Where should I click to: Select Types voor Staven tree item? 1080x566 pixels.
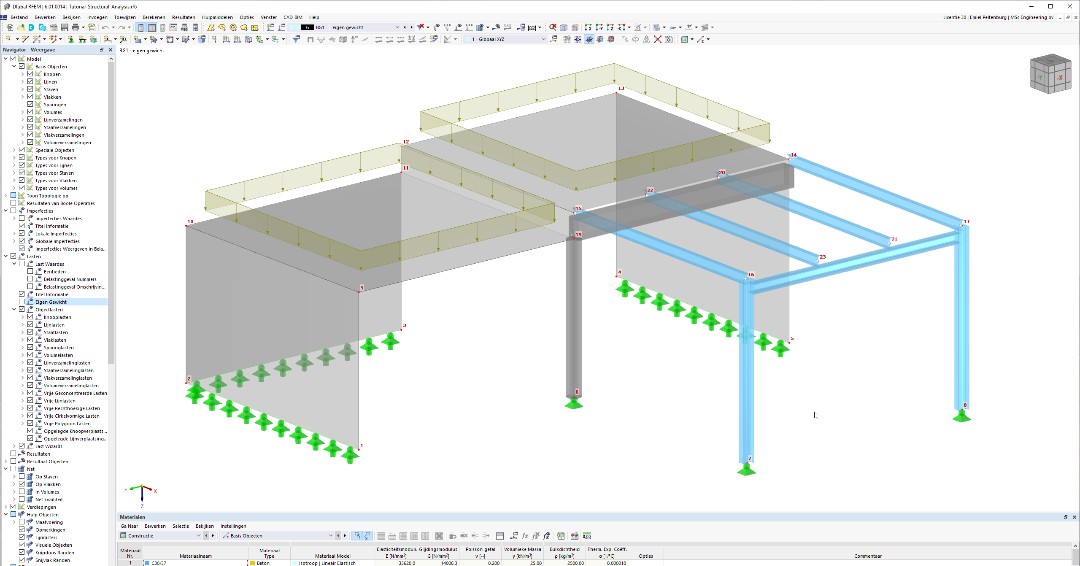point(56,173)
